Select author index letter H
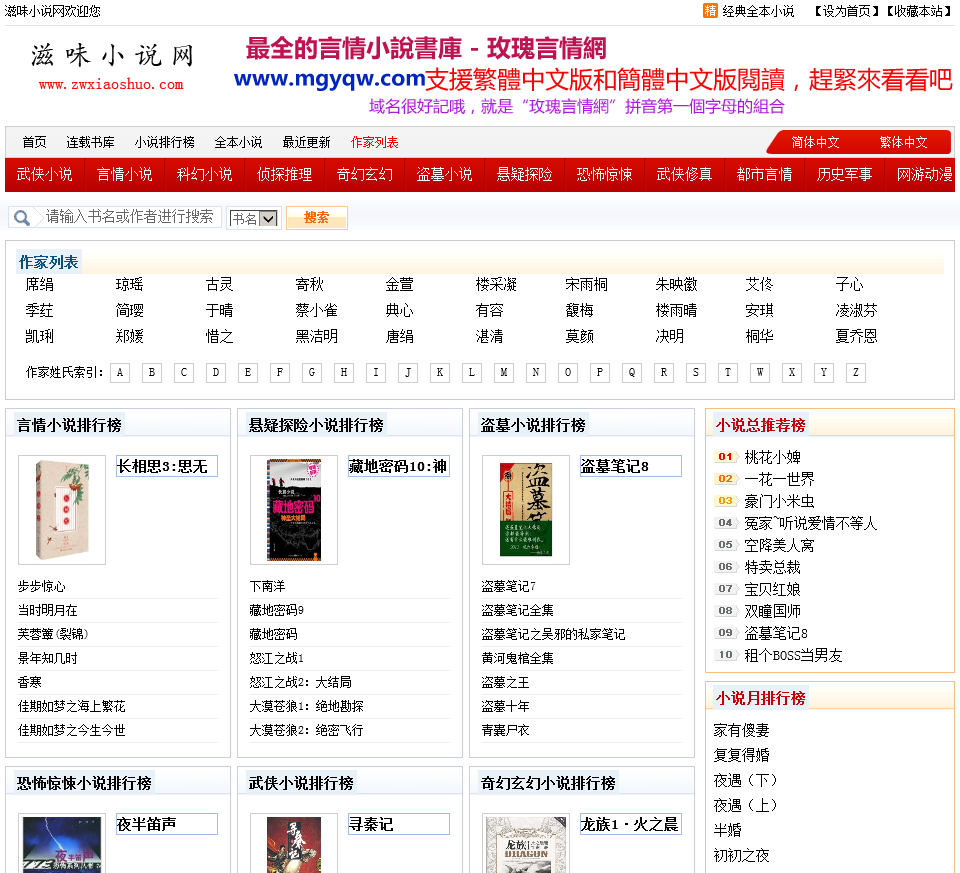The height and width of the screenshot is (873, 960). coord(344,373)
